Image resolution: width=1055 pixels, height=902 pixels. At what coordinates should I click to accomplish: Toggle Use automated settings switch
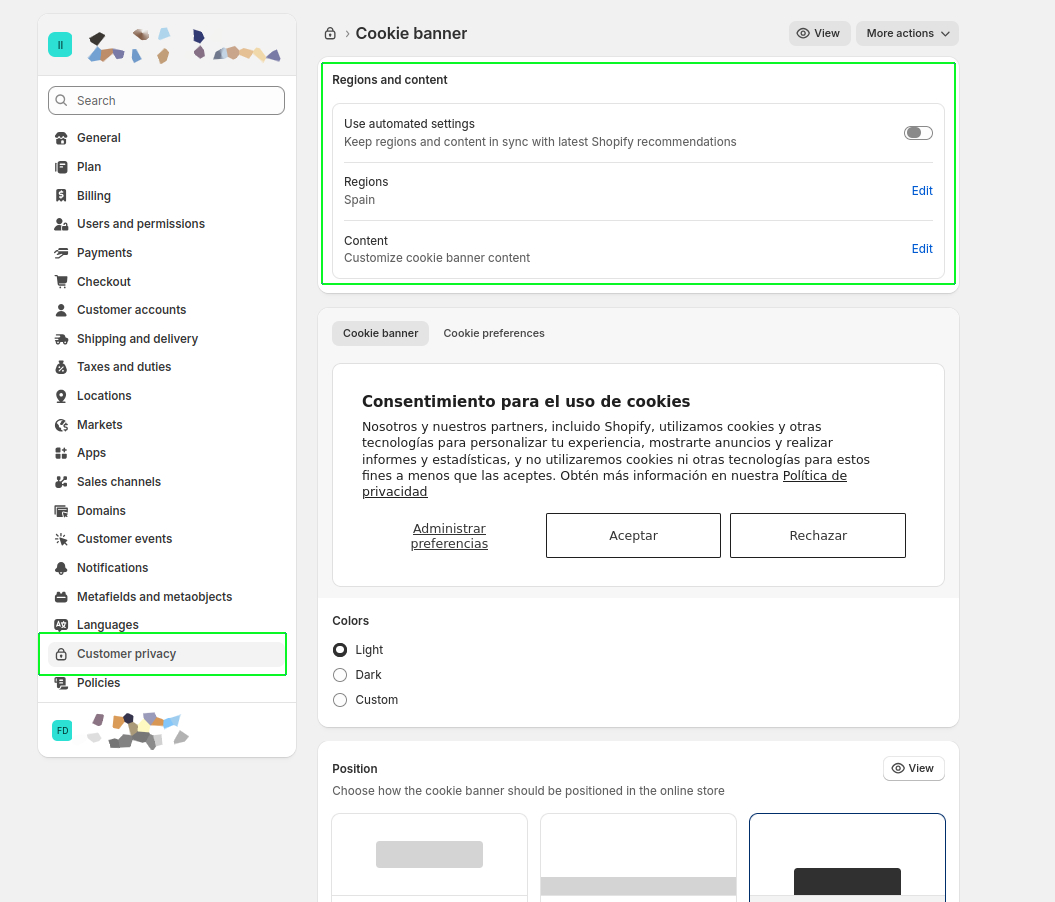[918, 133]
